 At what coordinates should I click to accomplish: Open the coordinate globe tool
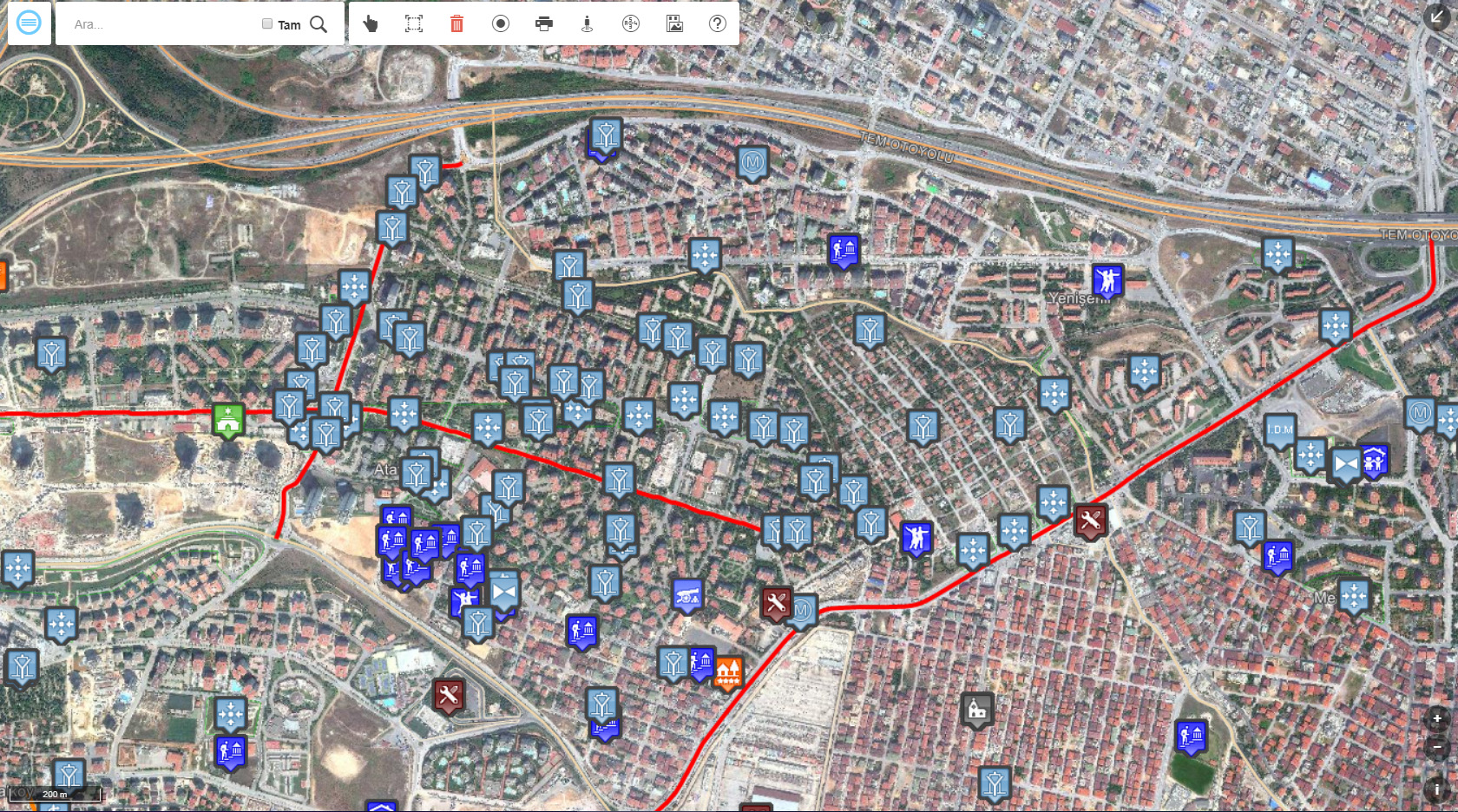click(631, 23)
